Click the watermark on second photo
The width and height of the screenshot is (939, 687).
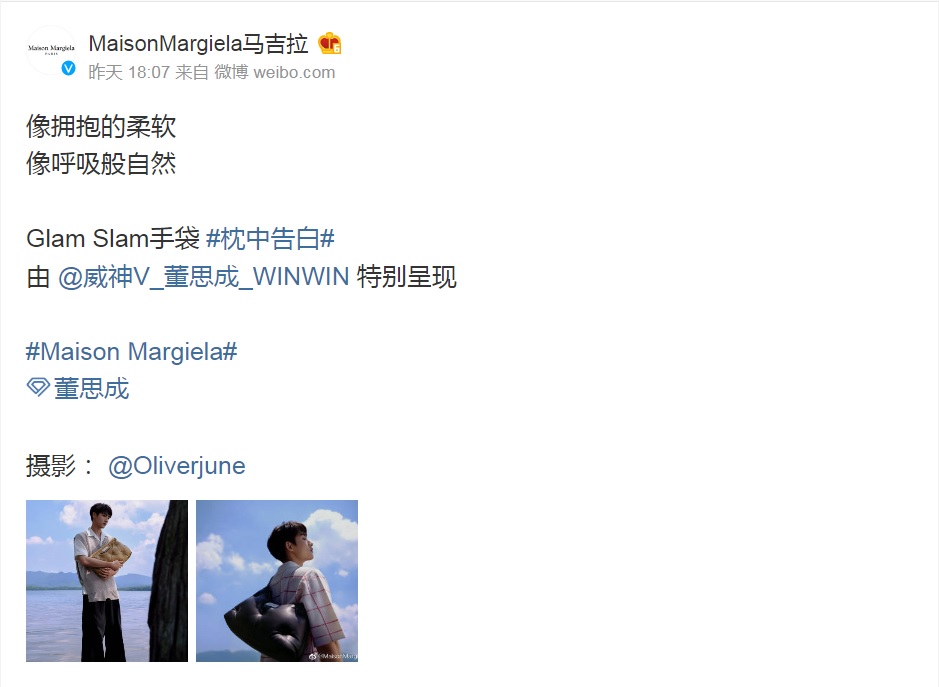click(332, 656)
